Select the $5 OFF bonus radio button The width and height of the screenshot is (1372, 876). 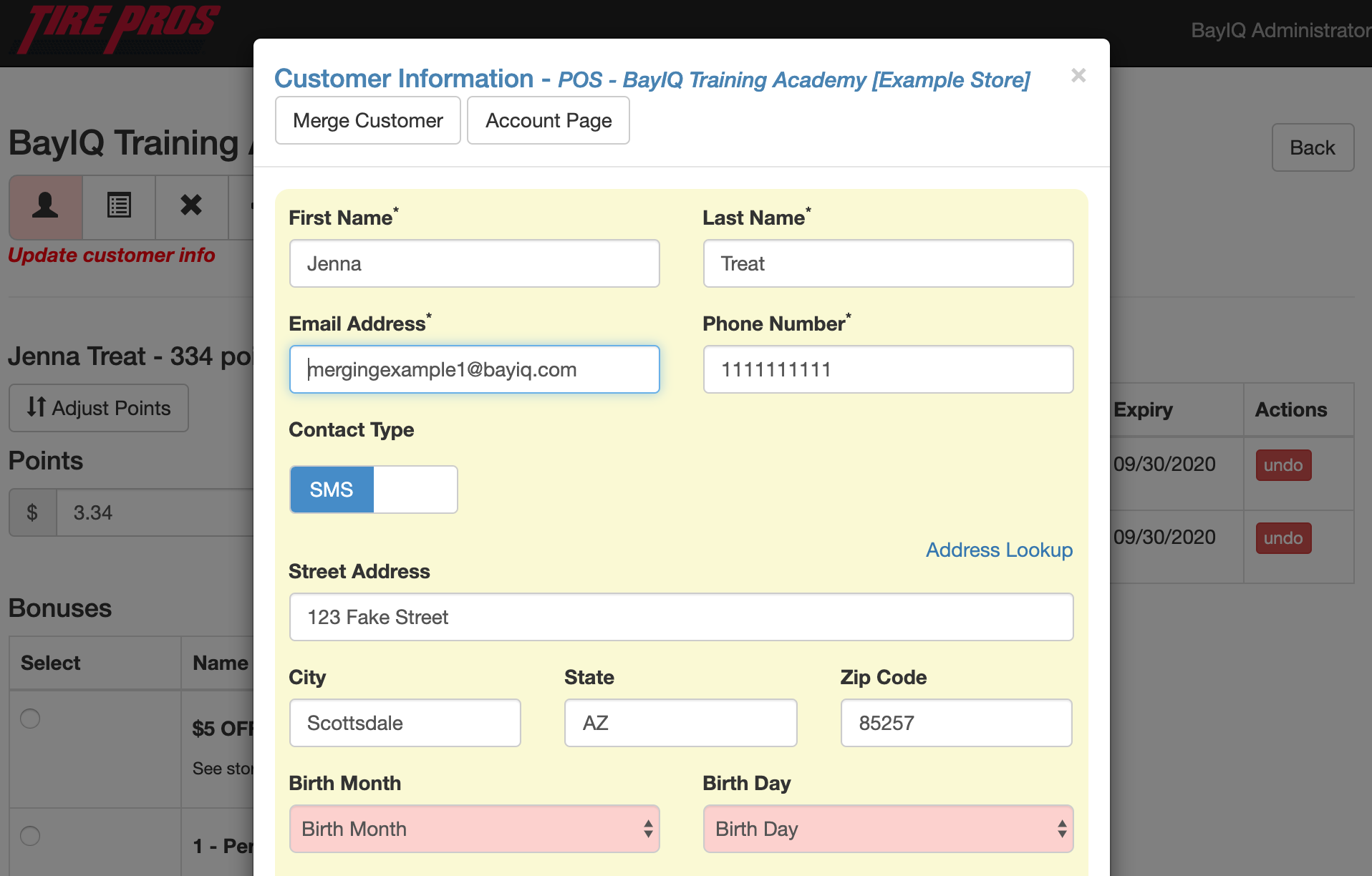(30, 719)
